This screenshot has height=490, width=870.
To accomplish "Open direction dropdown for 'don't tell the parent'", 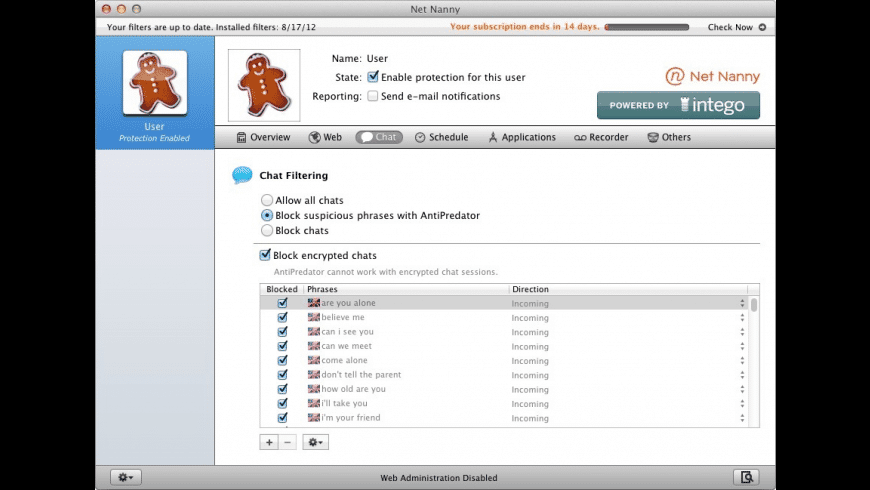I will (x=742, y=375).
